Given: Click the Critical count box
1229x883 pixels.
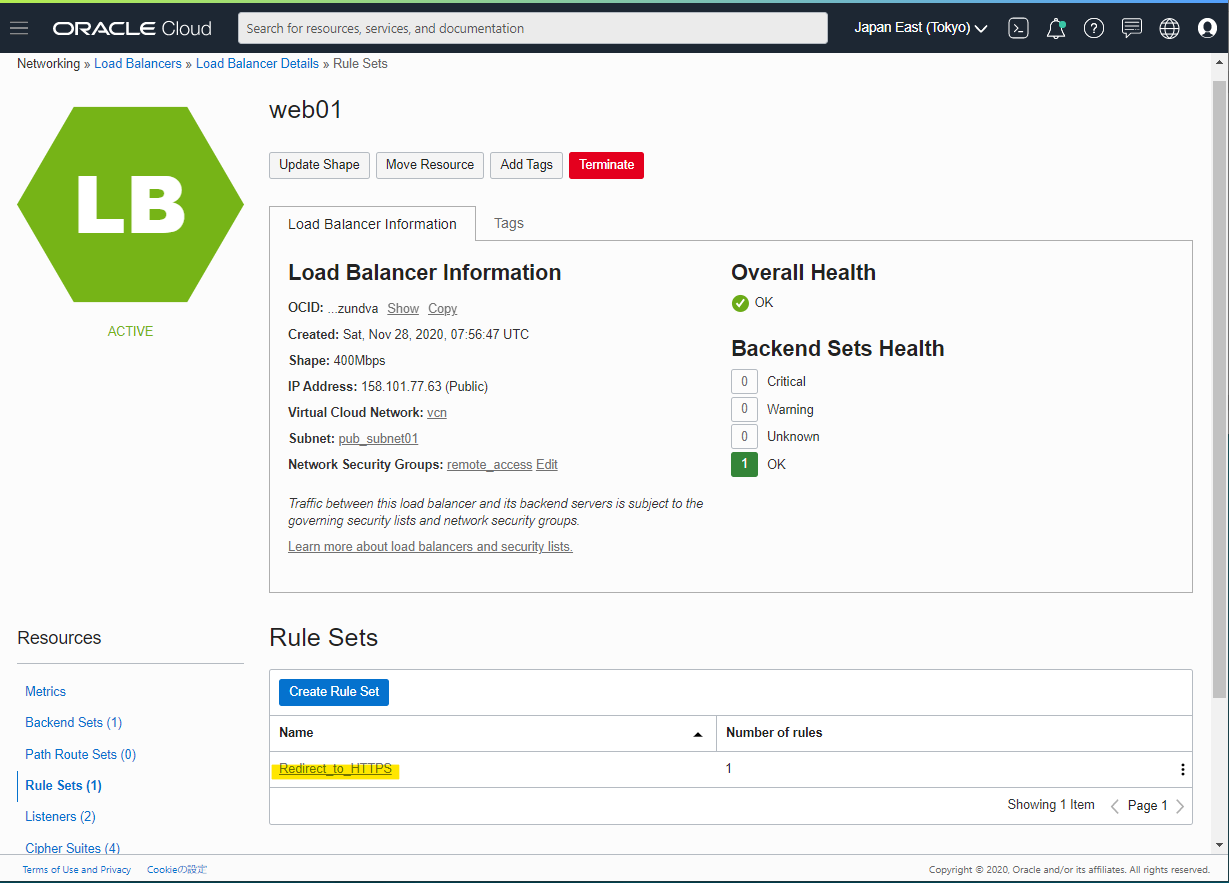Looking at the screenshot, I should click(744, 381).
